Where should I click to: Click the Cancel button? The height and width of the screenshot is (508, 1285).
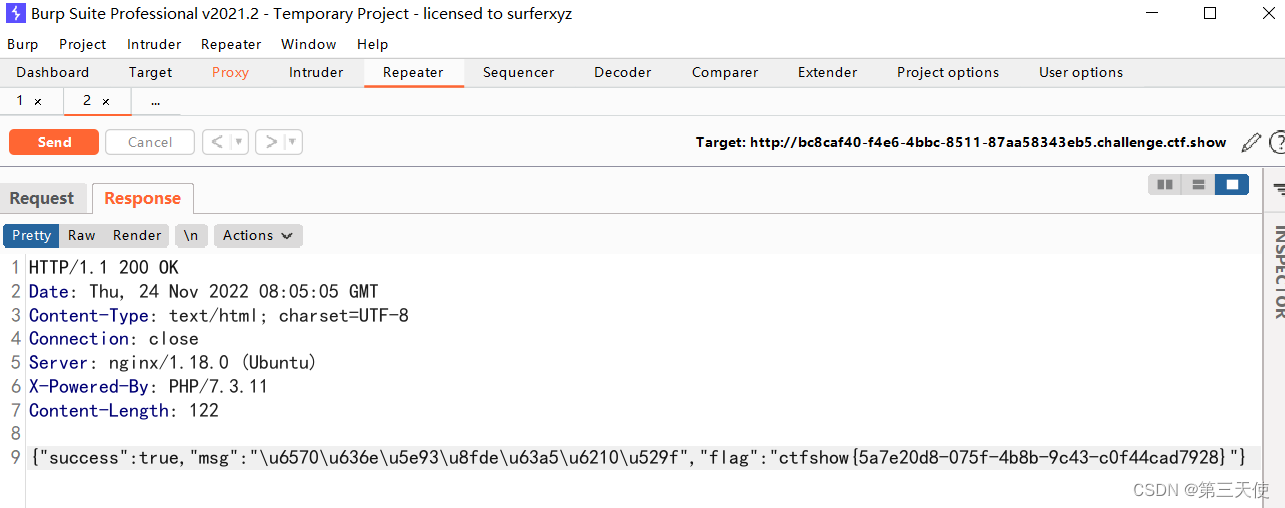coord(150,142)
